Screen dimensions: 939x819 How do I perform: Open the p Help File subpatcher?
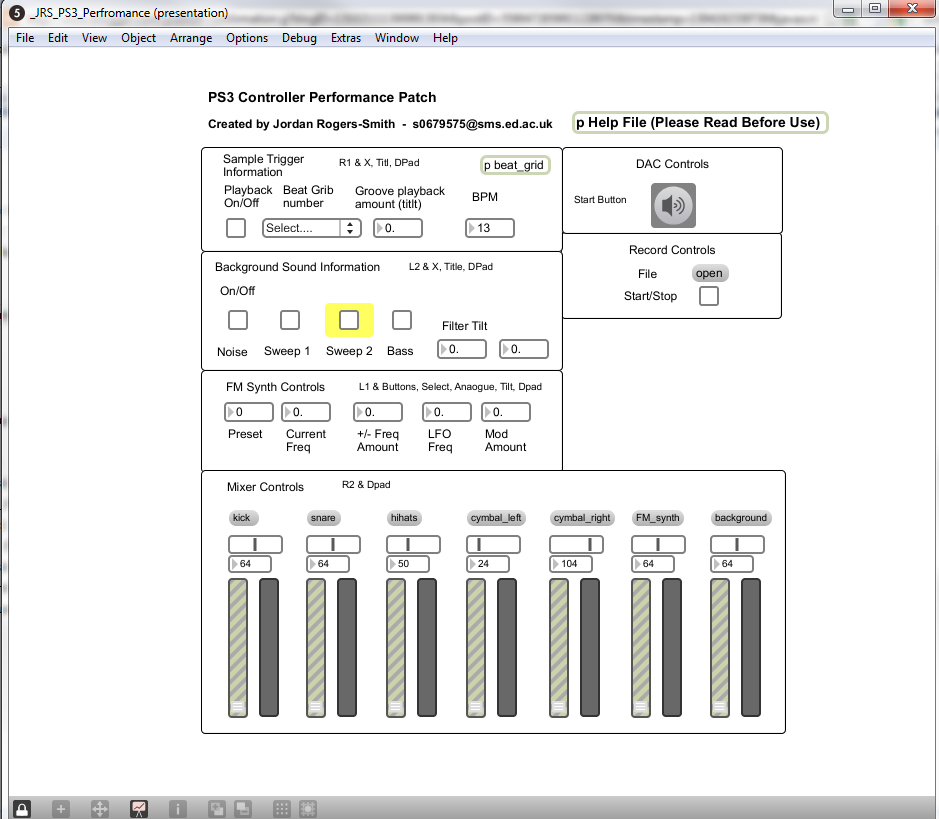coord(700,122)
